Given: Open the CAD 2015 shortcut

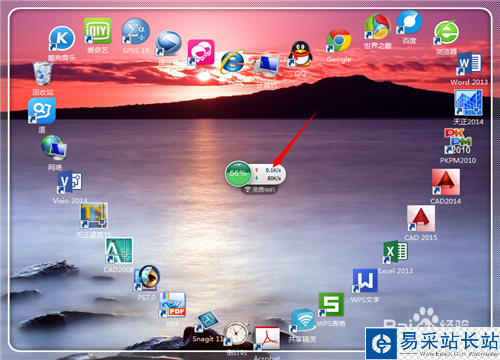Looking at the screenshot, I should (x=421, y=218).
